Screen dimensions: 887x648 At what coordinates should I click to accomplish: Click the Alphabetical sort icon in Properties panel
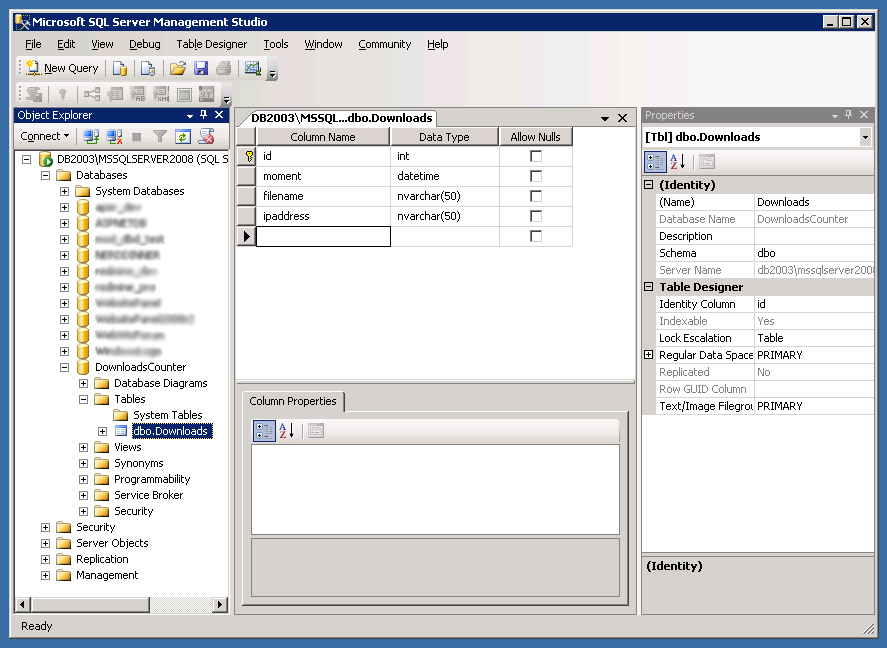678,162
